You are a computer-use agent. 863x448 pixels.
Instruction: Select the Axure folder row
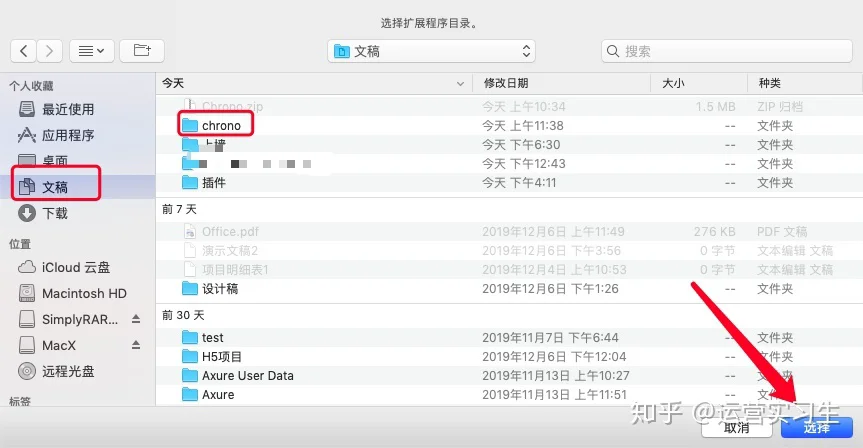click(509, 395)
